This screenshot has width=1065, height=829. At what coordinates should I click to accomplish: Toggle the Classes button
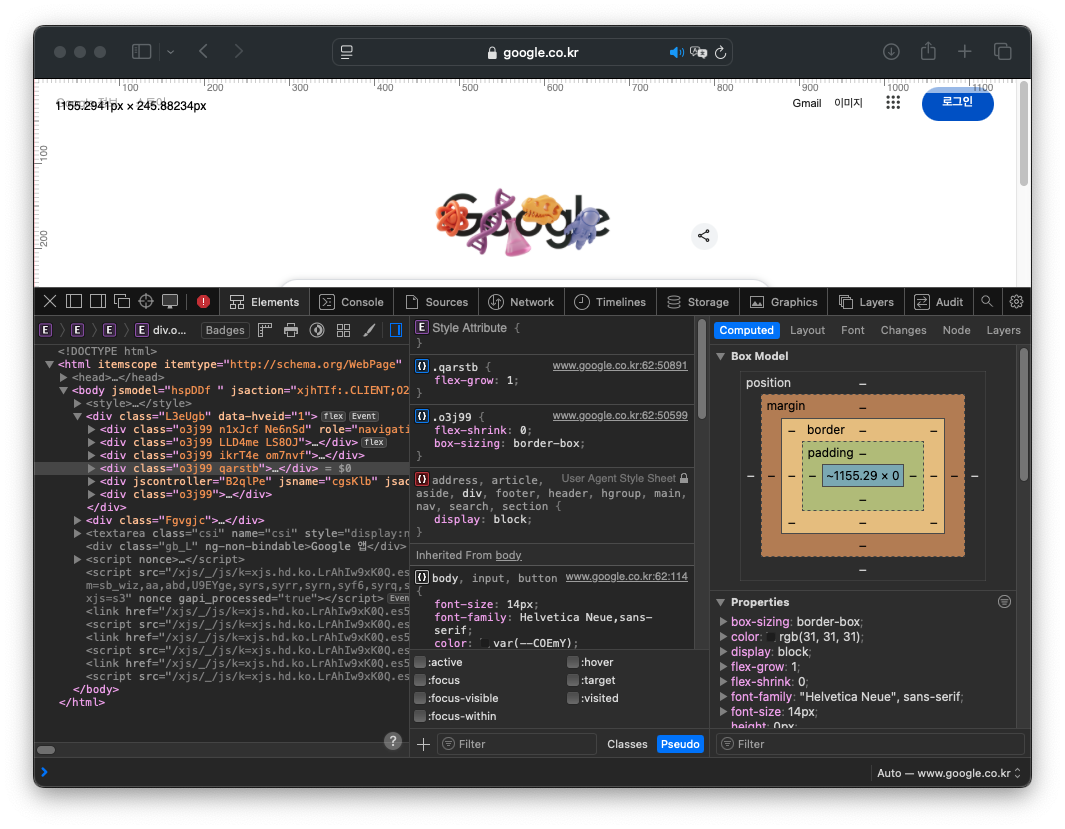pos(627,744)
